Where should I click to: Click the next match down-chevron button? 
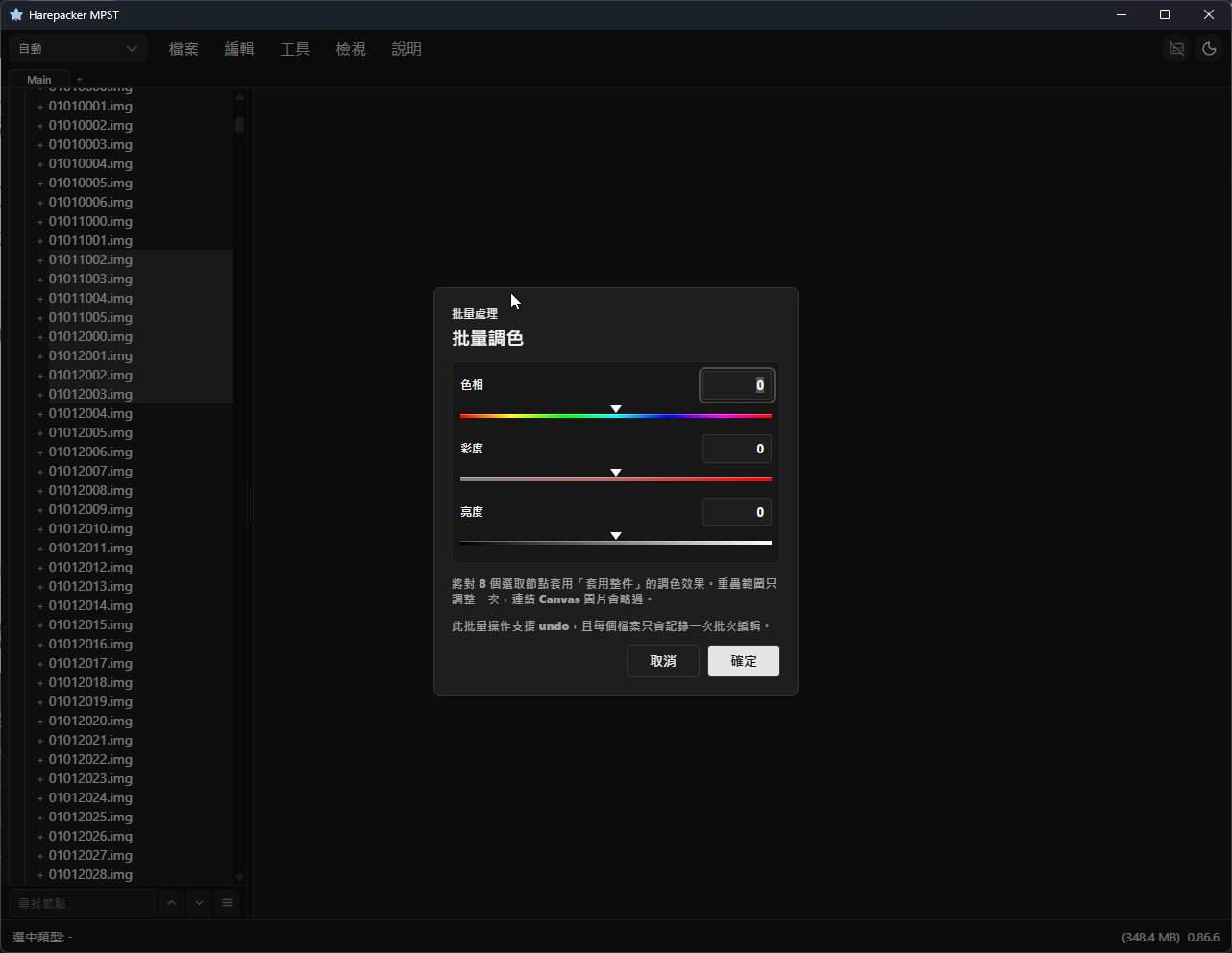pyautogui.click(x=199, y=903)
